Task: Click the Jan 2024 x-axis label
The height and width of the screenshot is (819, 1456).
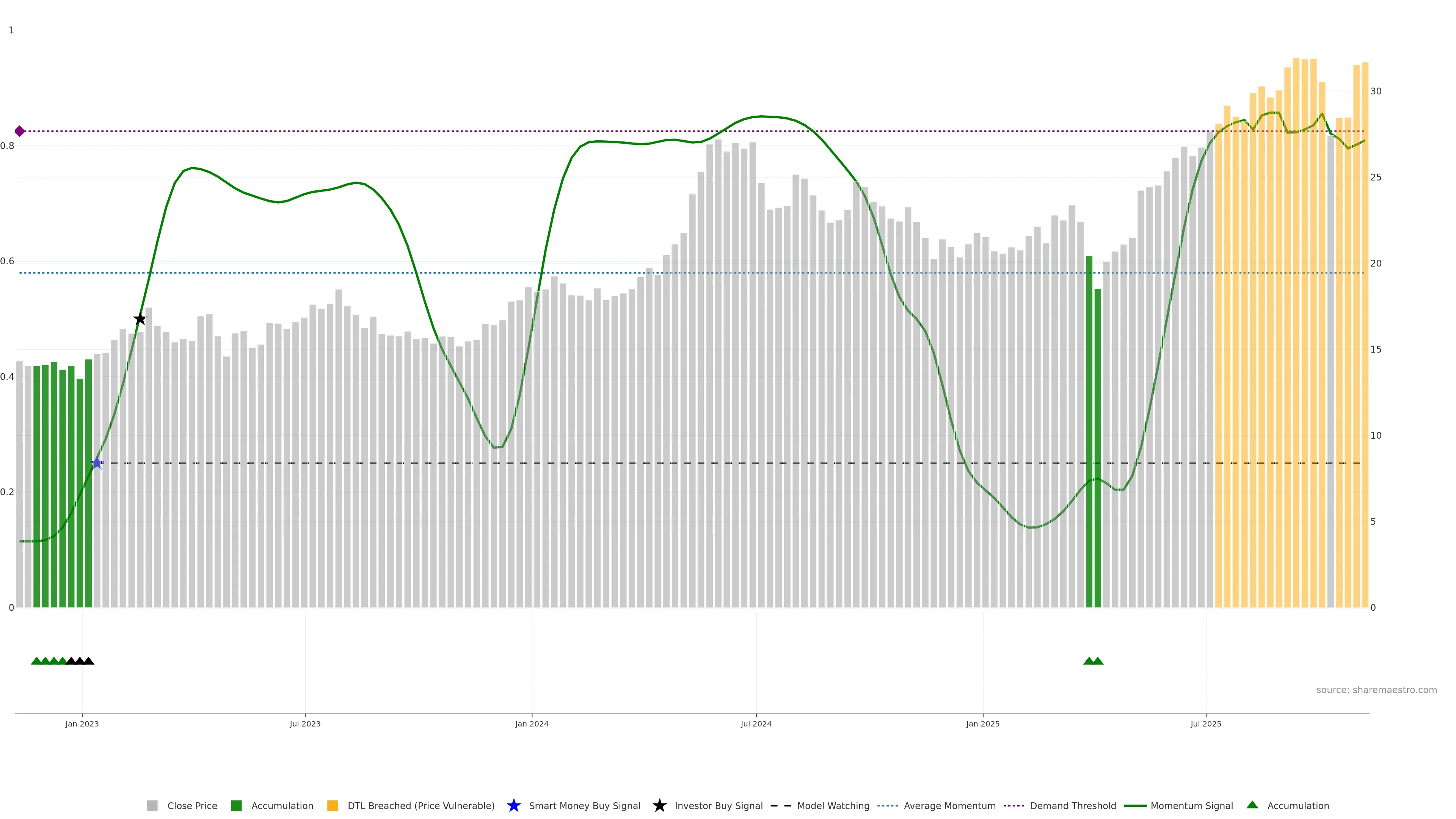Action: (x=531, y=723)
